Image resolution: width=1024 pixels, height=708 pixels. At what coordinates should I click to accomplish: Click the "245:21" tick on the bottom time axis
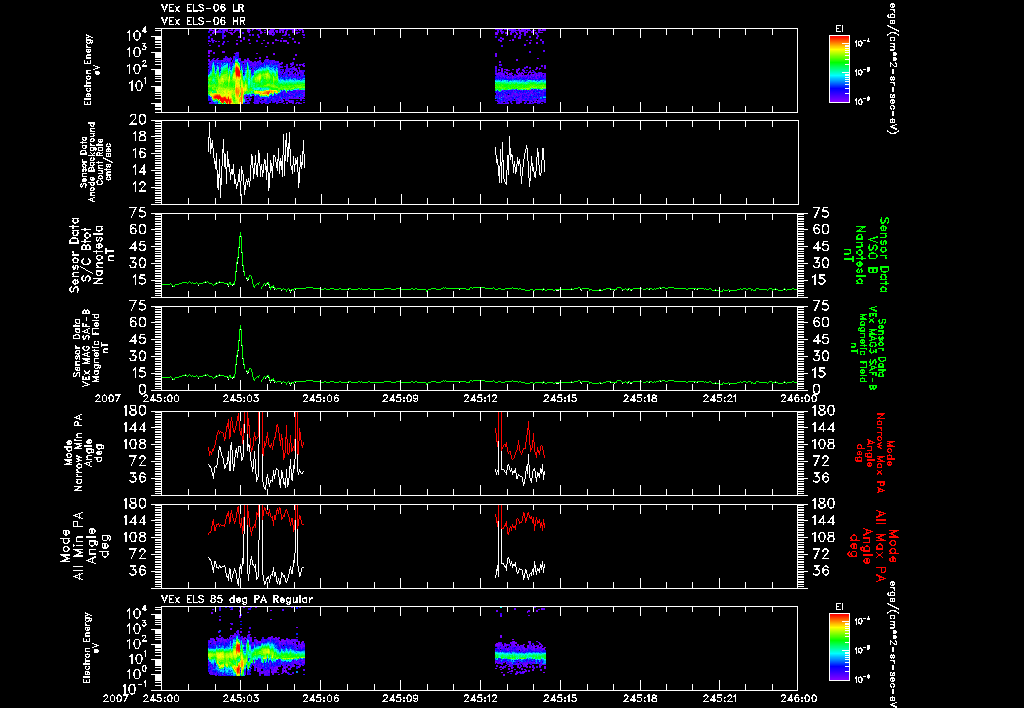click(720, 698)
